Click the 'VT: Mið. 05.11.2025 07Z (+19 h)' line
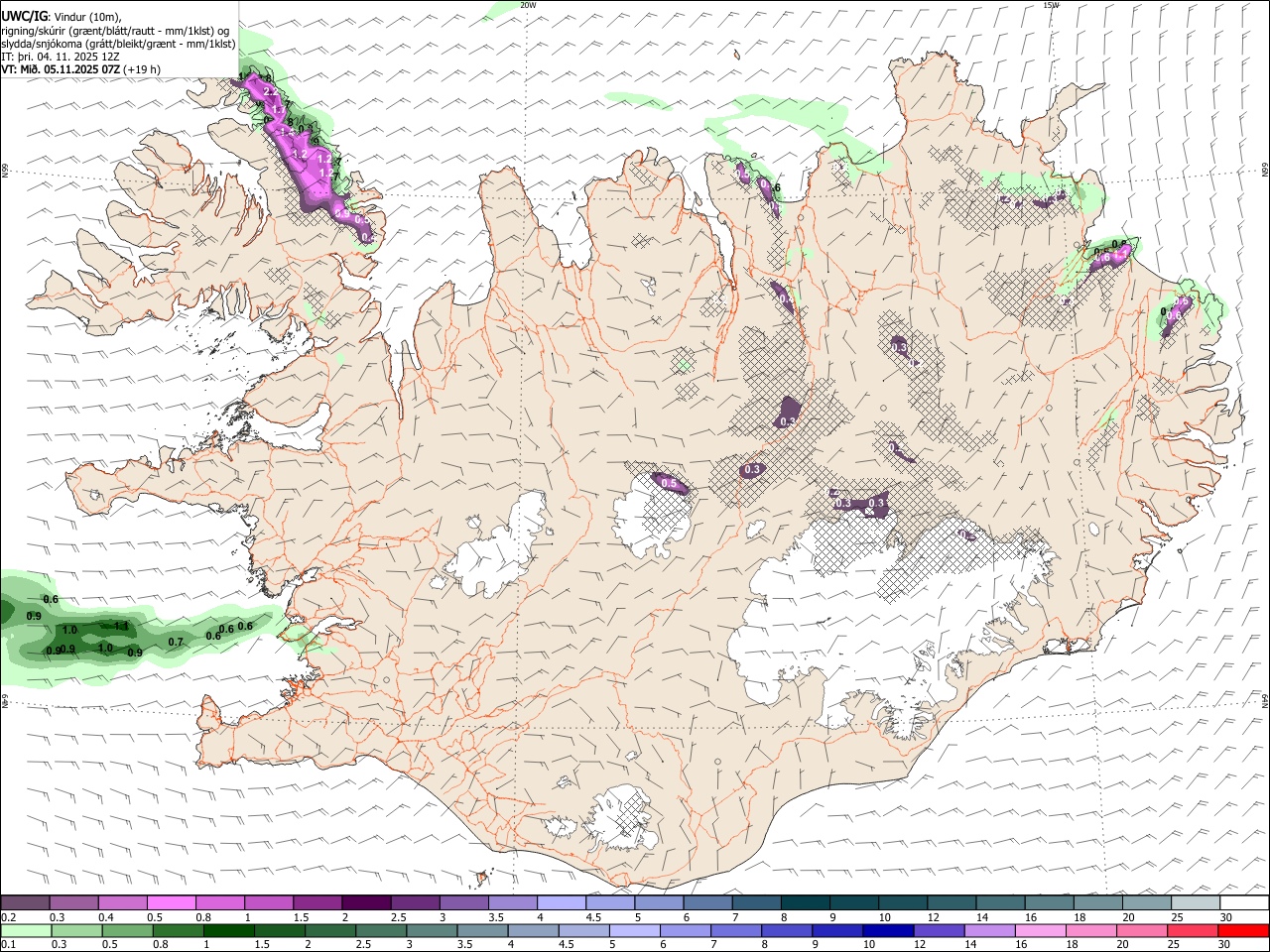The height and width of the screenshot is (952, 1270). (x=80, y=69)
